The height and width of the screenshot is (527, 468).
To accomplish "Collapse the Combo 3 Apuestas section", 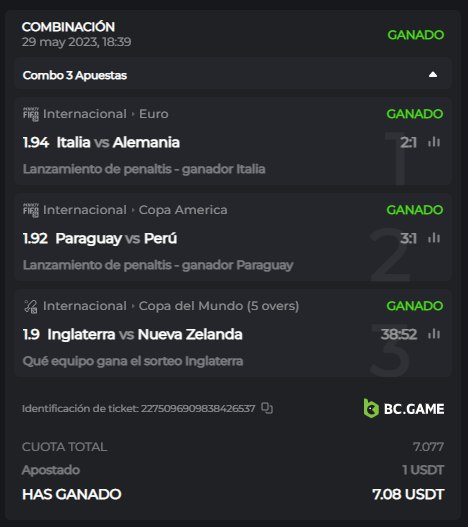I will (x=433, y=75).
